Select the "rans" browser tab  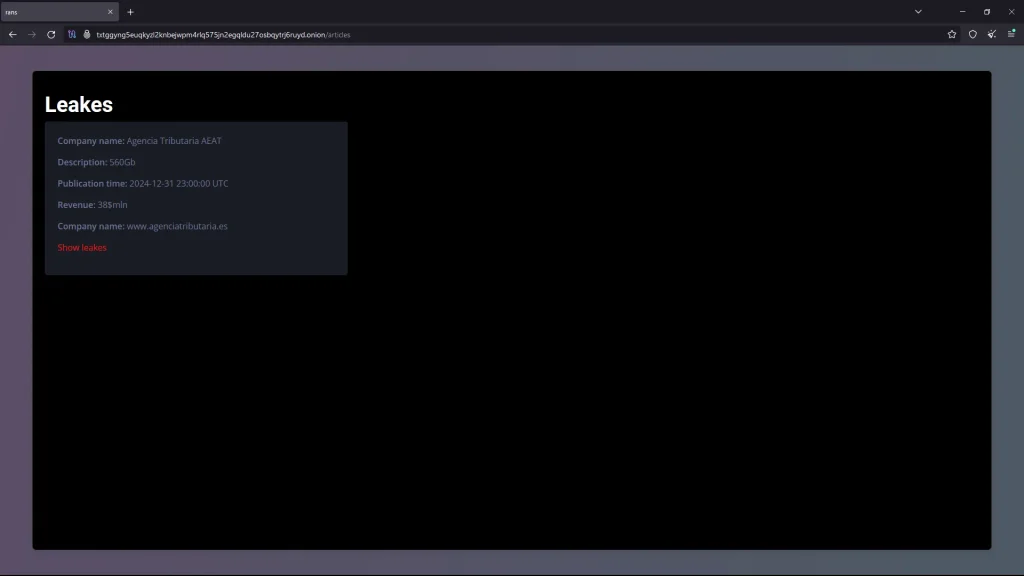point(50,12)
